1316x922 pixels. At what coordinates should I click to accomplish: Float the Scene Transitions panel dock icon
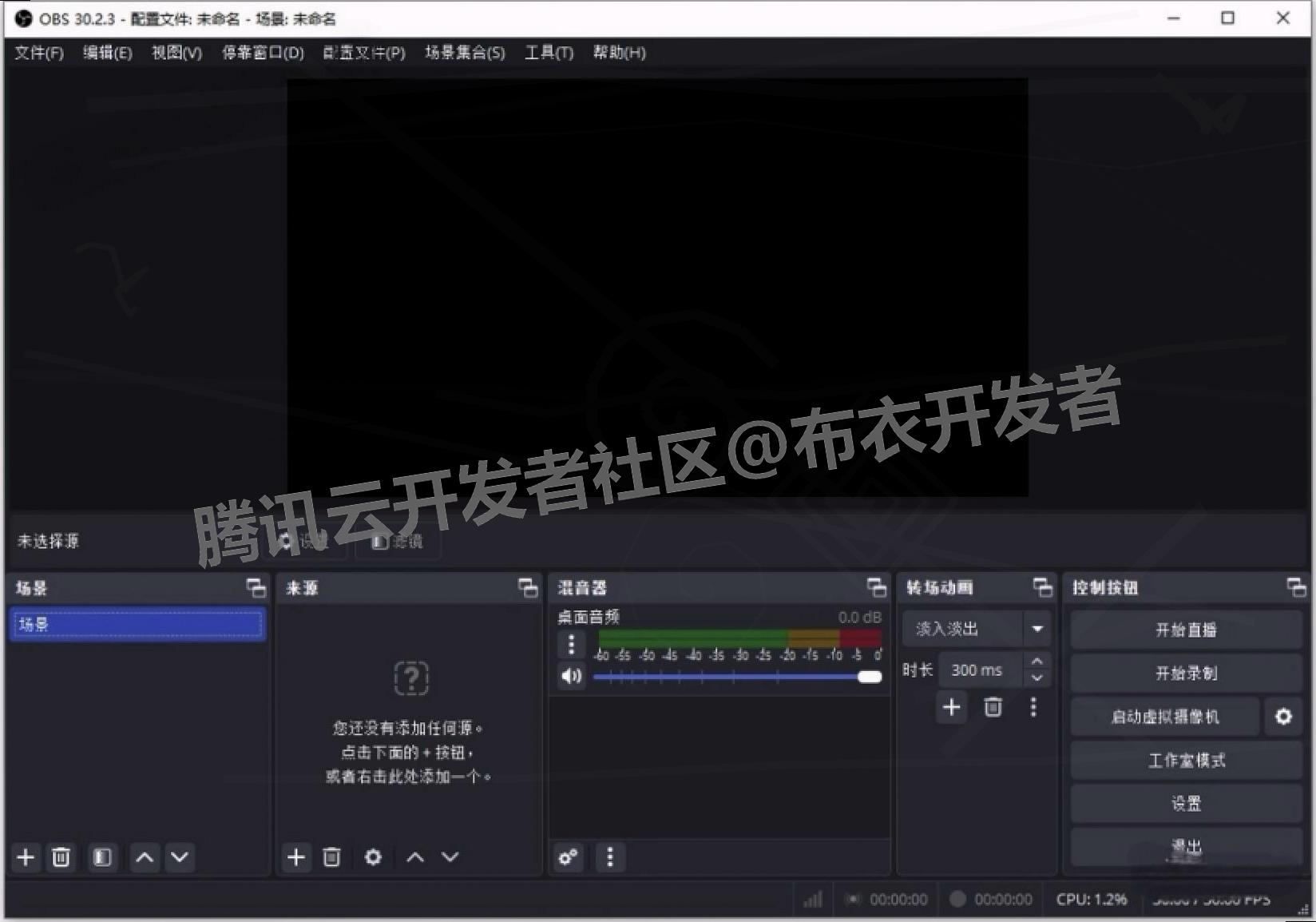tap(1043, 588)
